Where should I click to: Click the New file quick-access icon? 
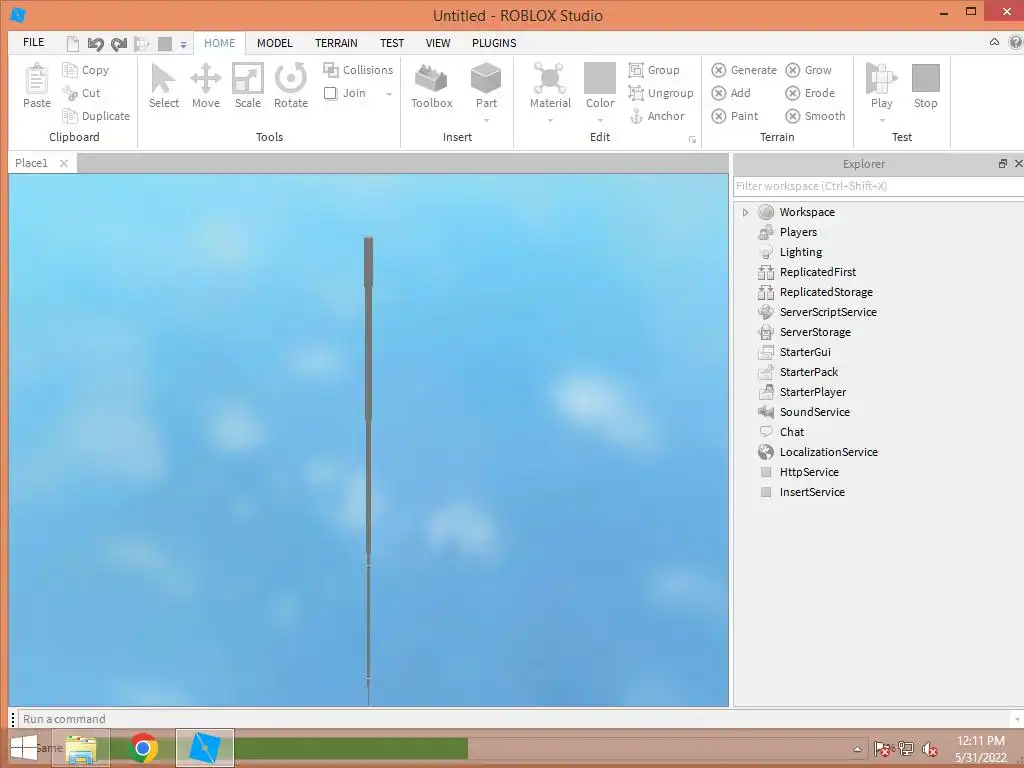(x=72, y=44)
